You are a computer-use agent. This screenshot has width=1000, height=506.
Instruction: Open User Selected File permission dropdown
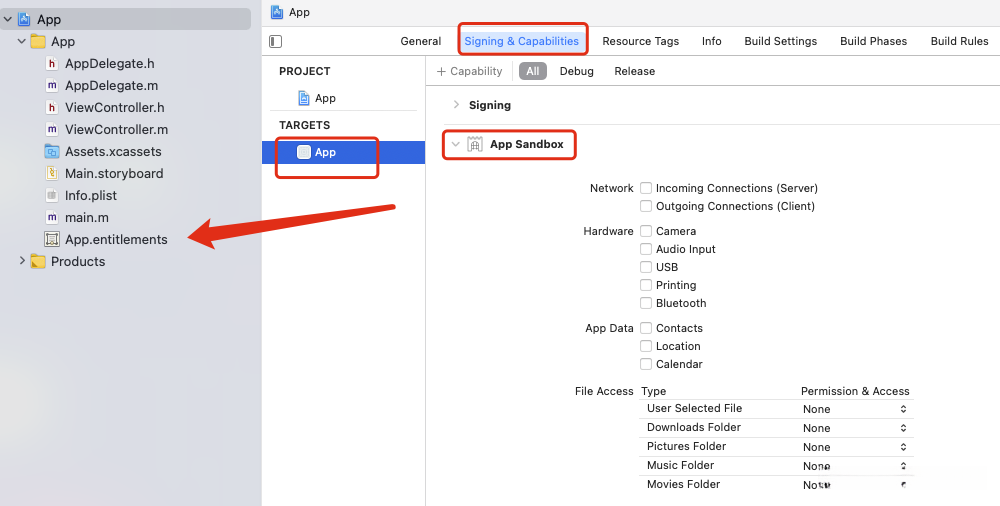click(x=856, y=409)
